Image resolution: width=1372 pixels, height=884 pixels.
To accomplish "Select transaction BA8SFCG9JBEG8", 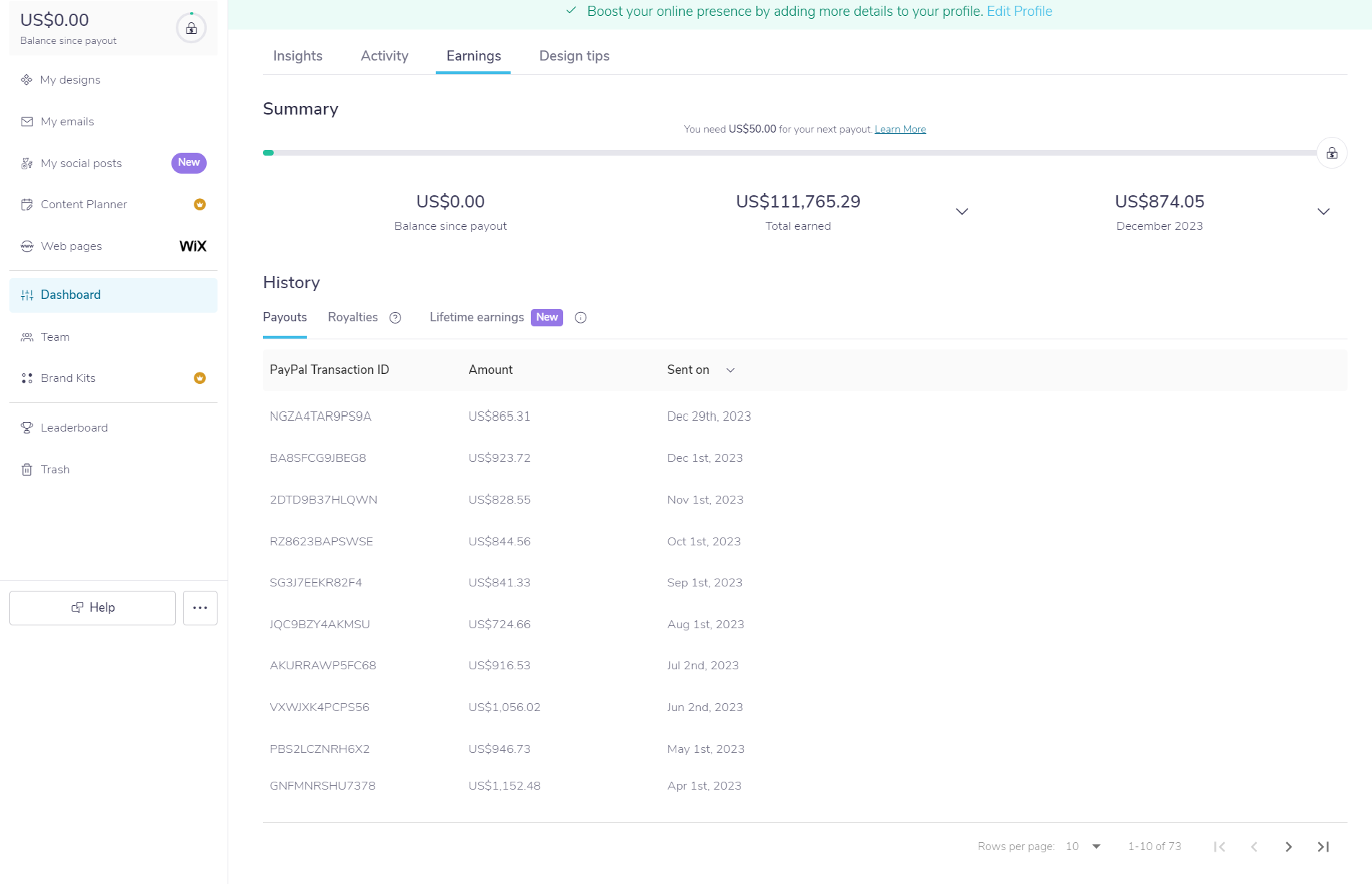I will click(318, 458).
